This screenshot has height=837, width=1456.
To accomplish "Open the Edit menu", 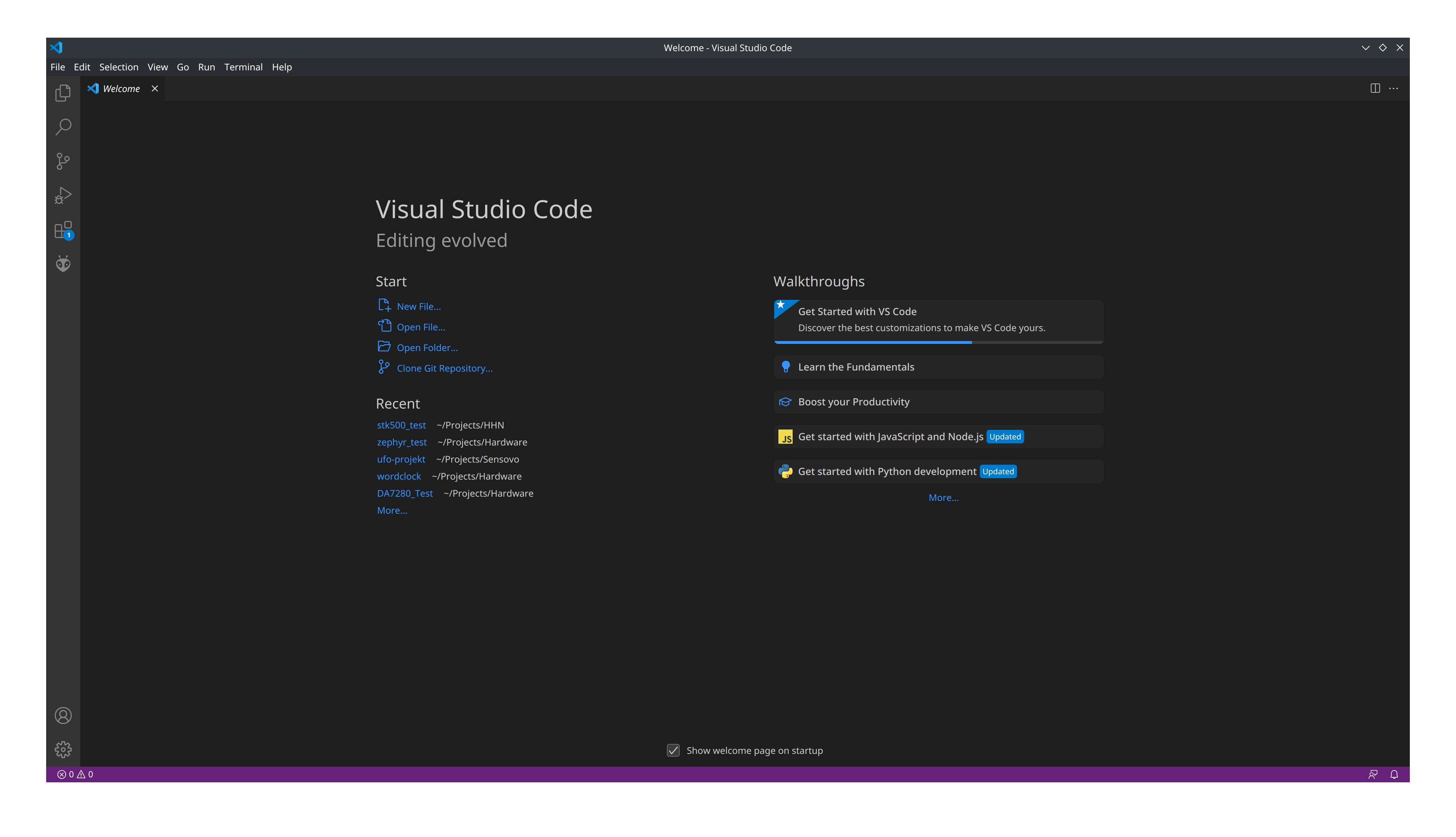I will click(82, 67).
